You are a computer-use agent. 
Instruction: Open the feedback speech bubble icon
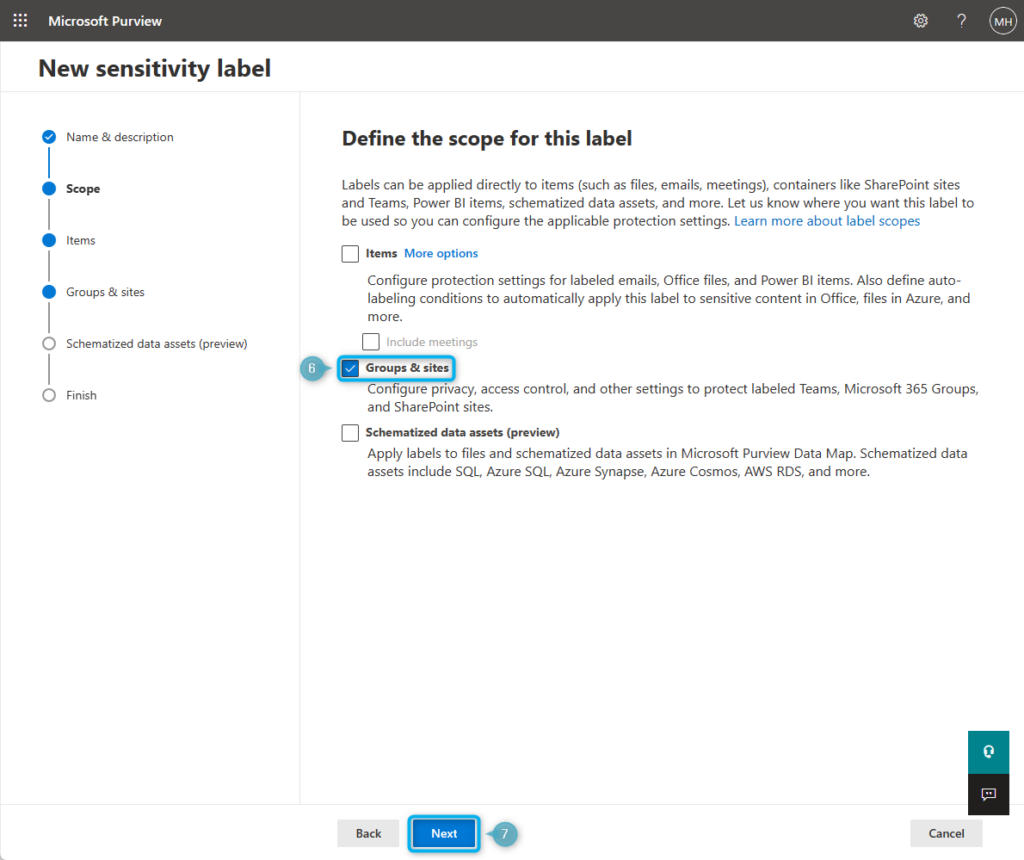click(988, 794)
